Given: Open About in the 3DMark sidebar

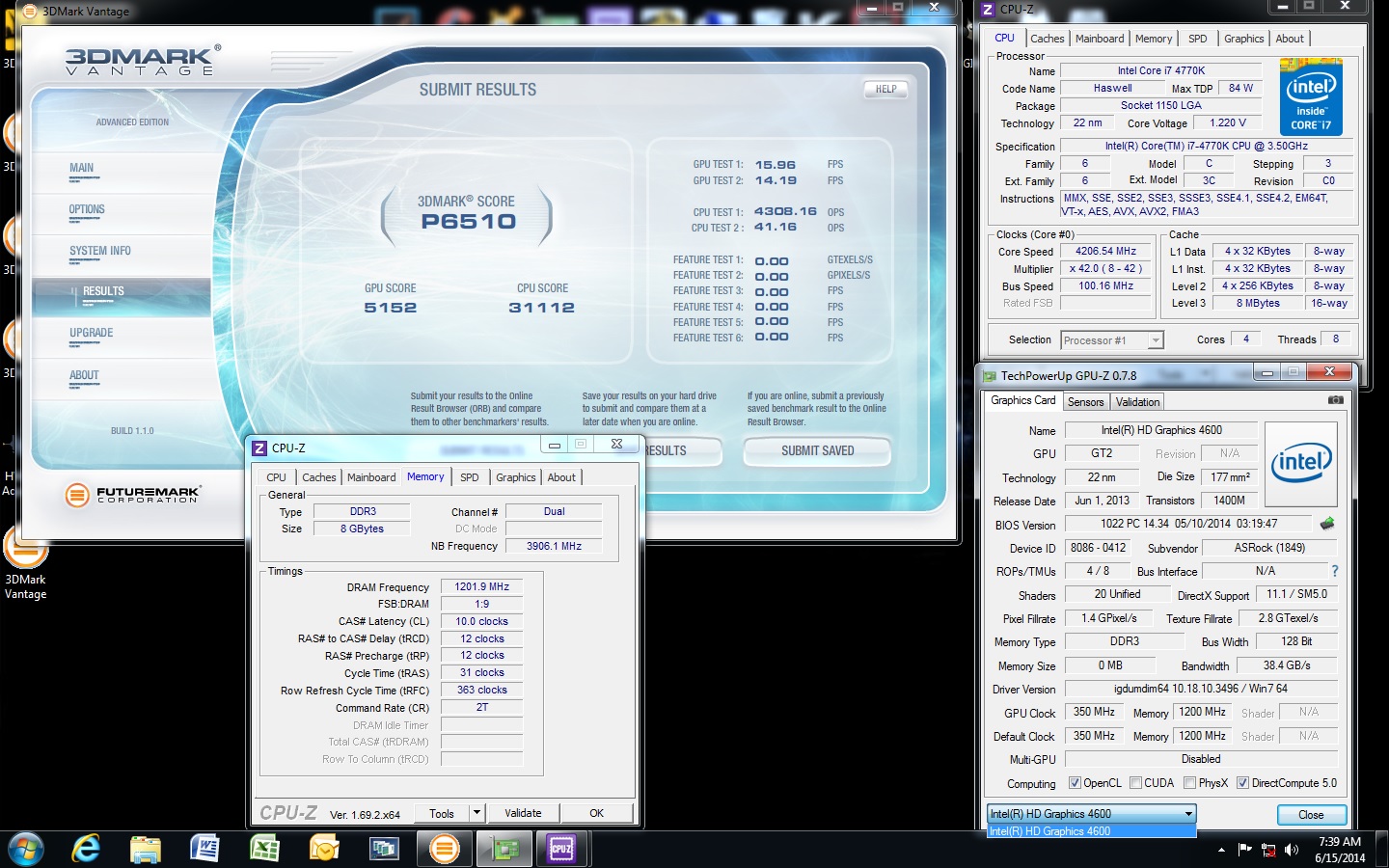Looking at the screenshot, I should [122, 380].
